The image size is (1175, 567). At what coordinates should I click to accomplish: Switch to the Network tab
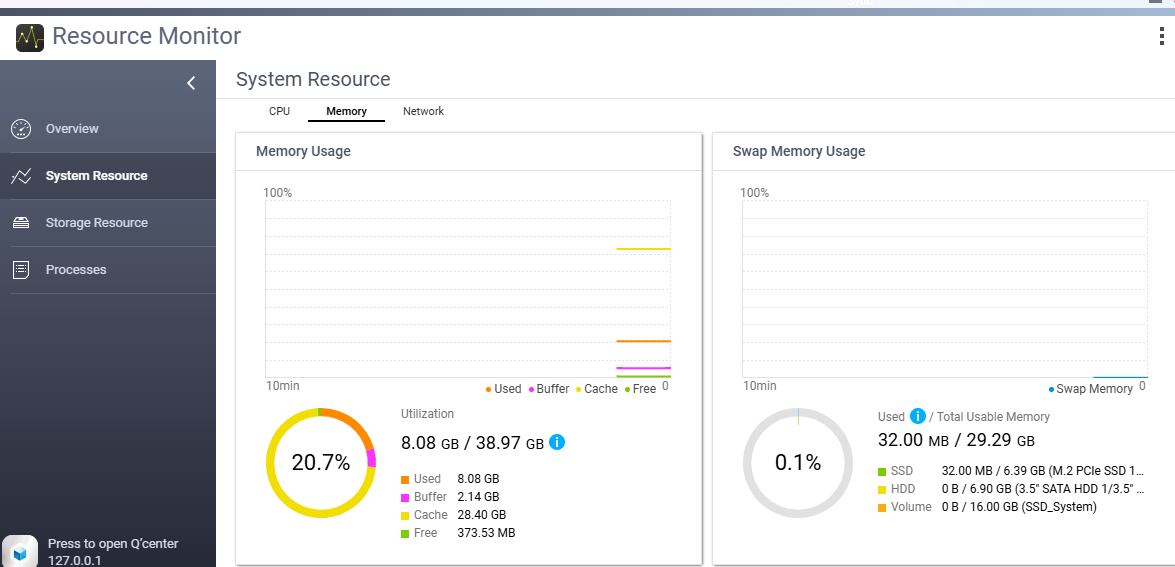pyautogui.click(x=423, y=111)
